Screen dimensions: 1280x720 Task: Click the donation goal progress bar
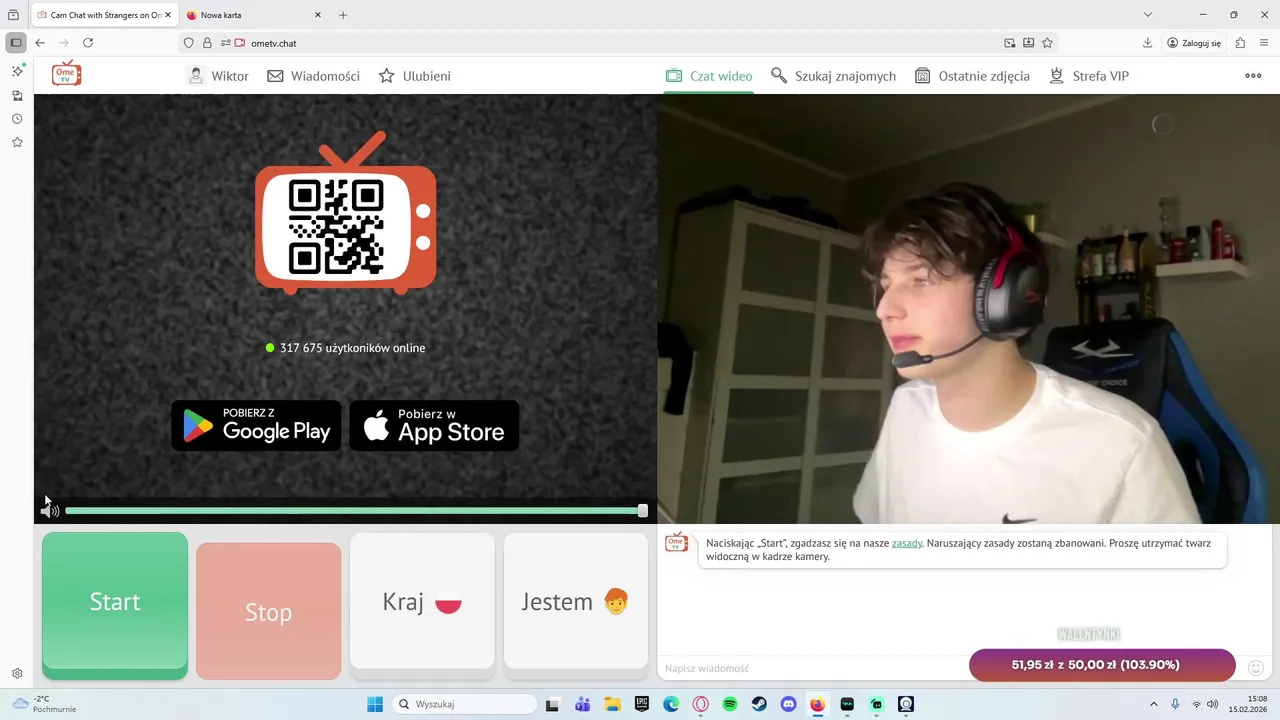click(1102, 665)
